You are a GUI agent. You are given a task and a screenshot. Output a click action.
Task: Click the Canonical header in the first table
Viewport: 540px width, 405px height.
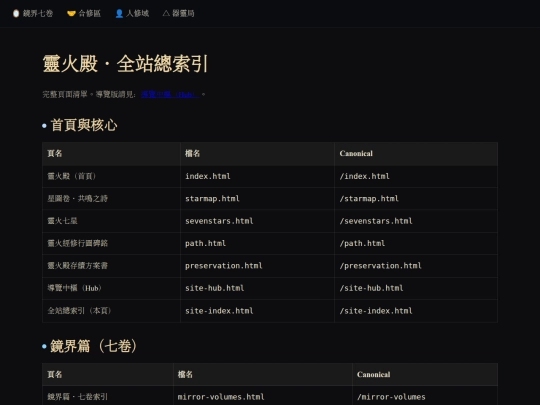[416, 154]
